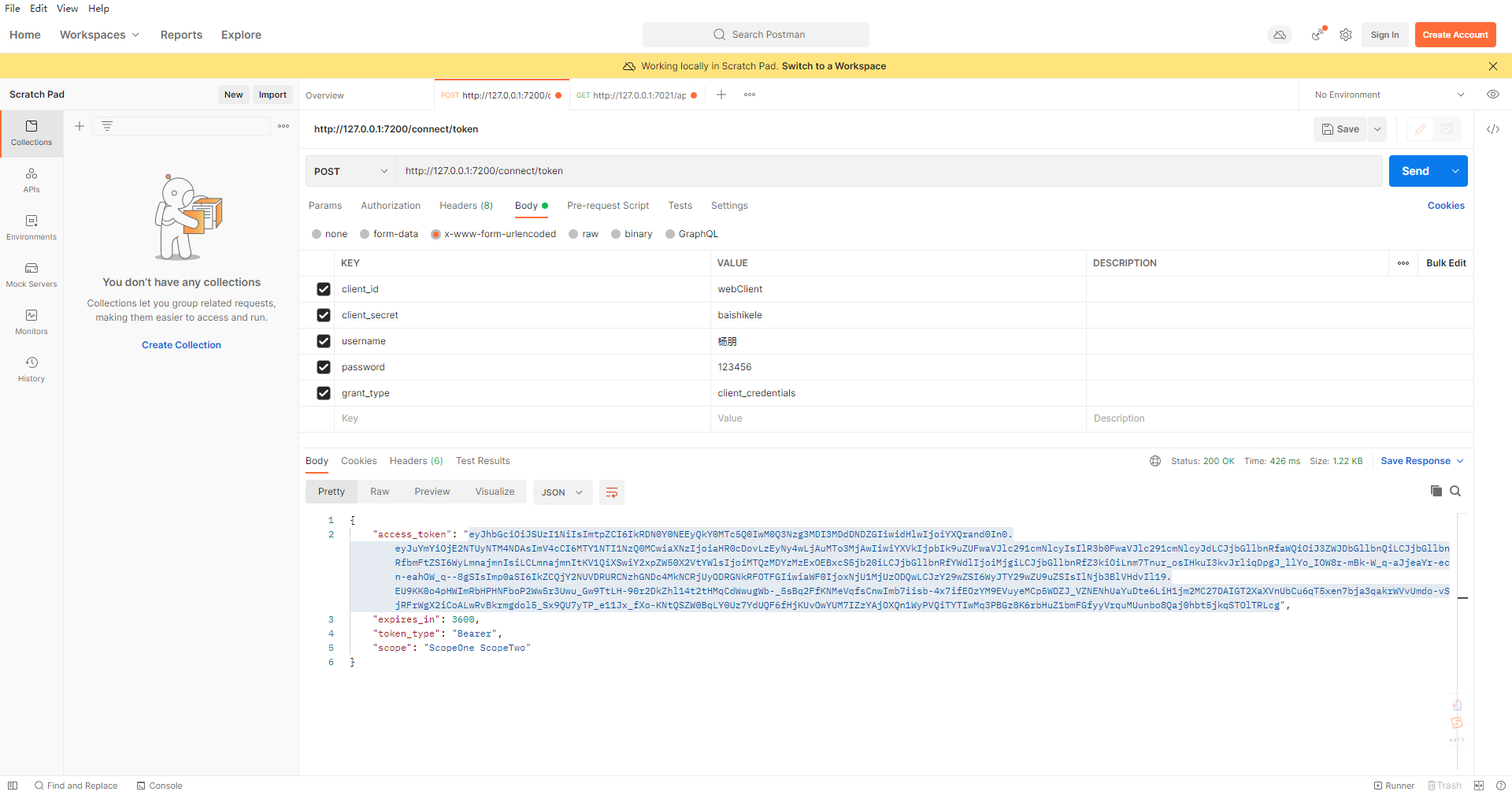Open the satellite capture requests icon
Image resolution: width=1512 pixels, height=795 pixels.
[1317, 35]
